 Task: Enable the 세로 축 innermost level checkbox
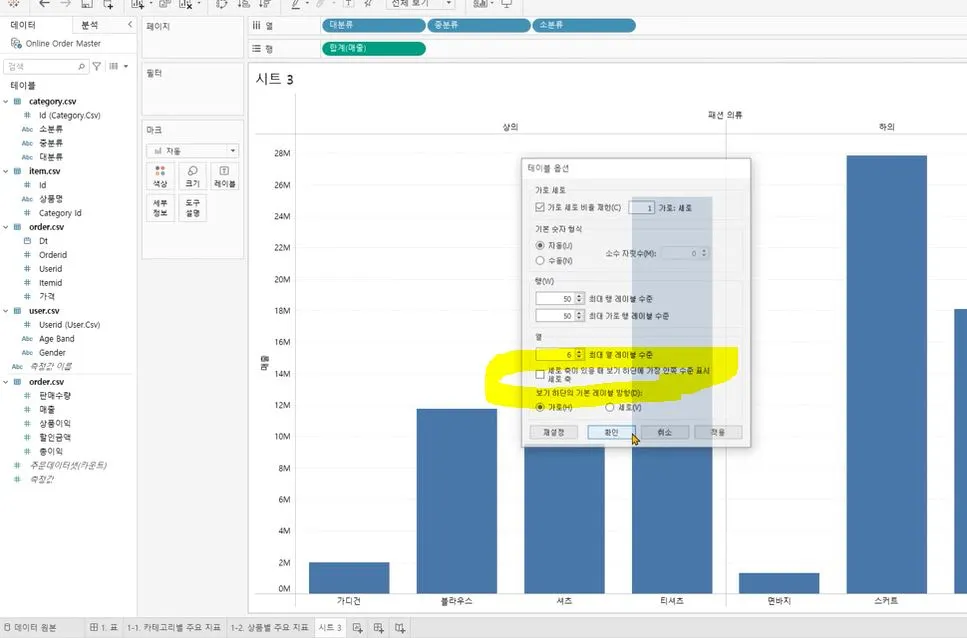[x=540, y=374]
